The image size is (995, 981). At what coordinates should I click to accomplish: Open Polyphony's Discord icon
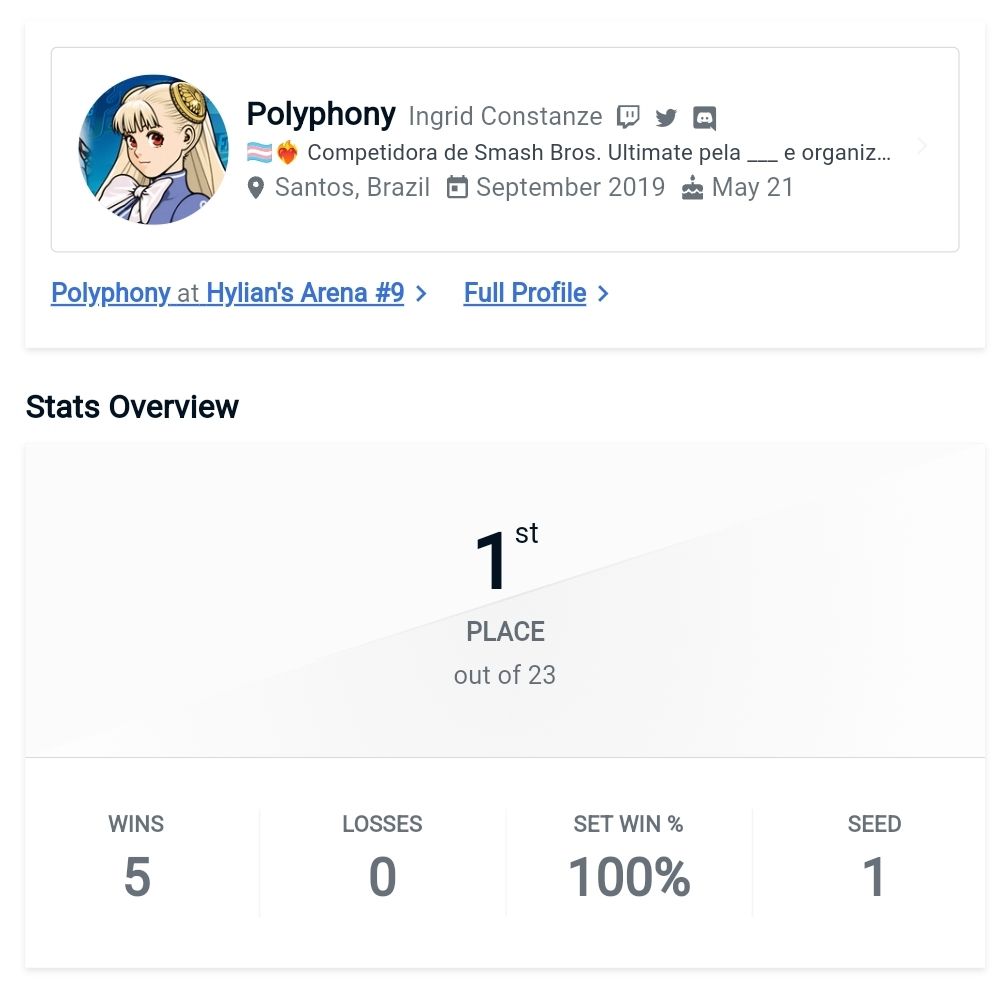tap(704, 118)
